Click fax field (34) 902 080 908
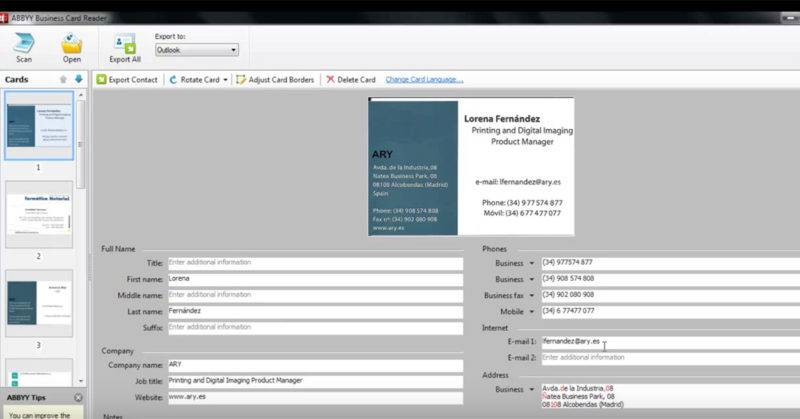 click(x=670, y=295)
